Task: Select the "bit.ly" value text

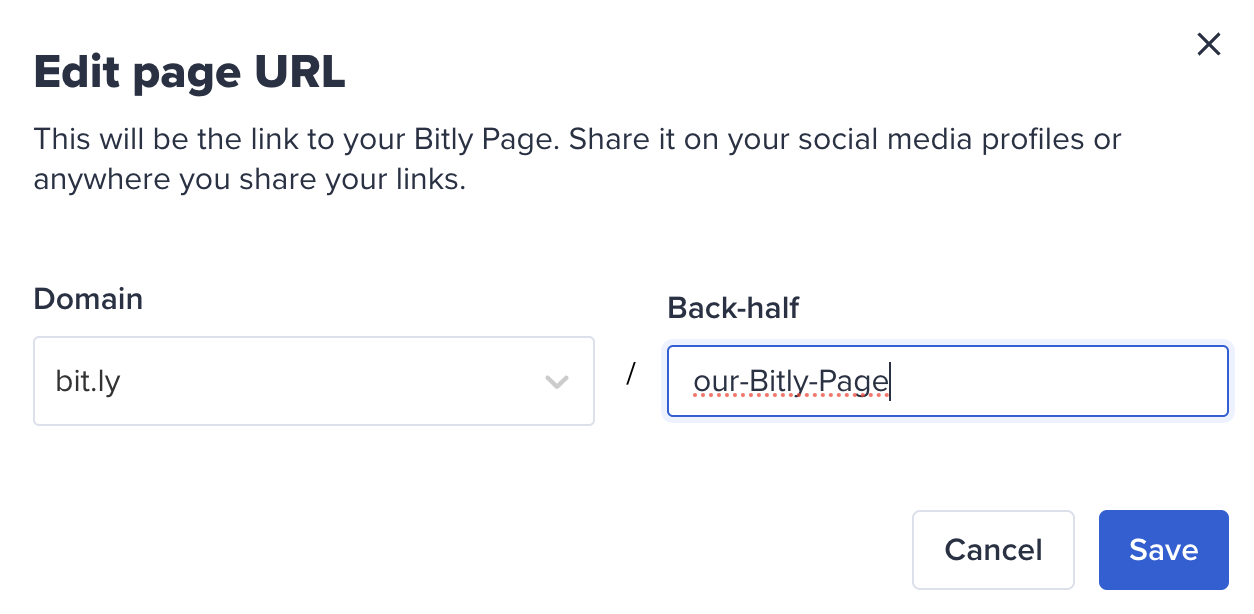Action: pos(88,382)
